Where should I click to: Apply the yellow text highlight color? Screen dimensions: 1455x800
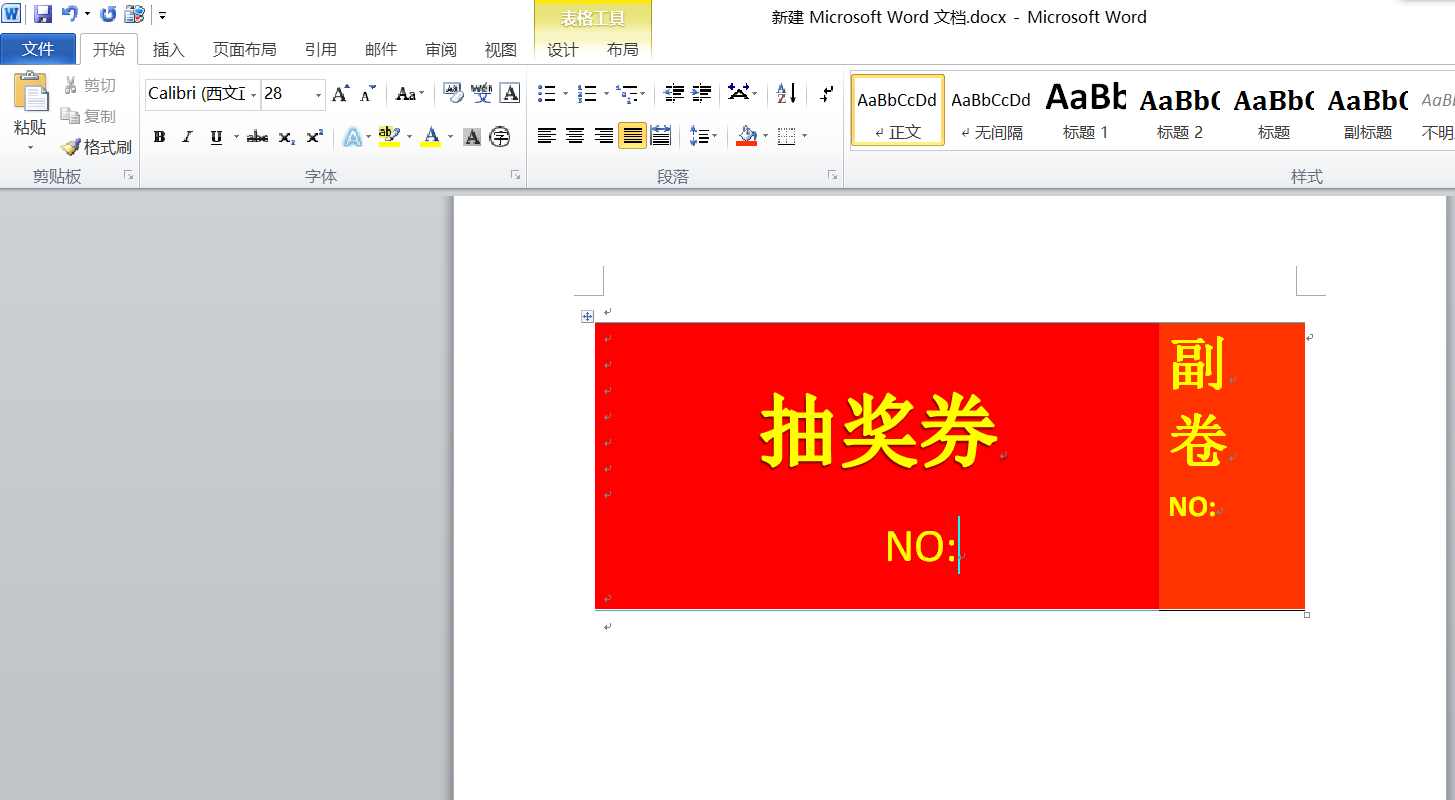click(x=389, y=137)
